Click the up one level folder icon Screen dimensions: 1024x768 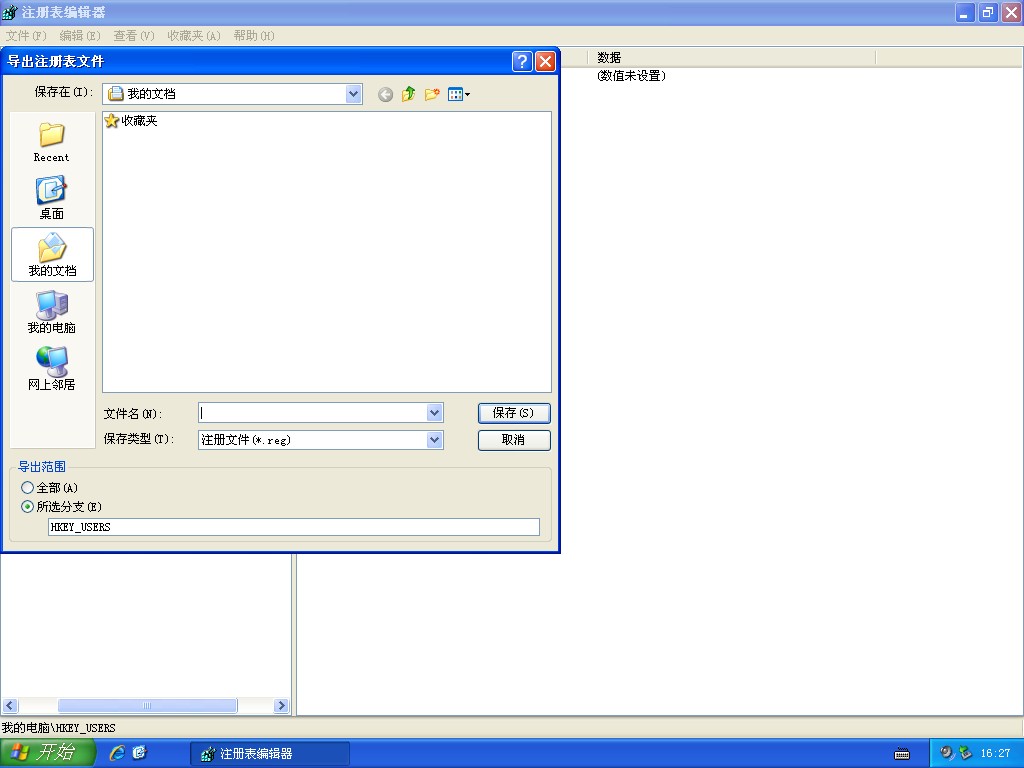(409, 95)
